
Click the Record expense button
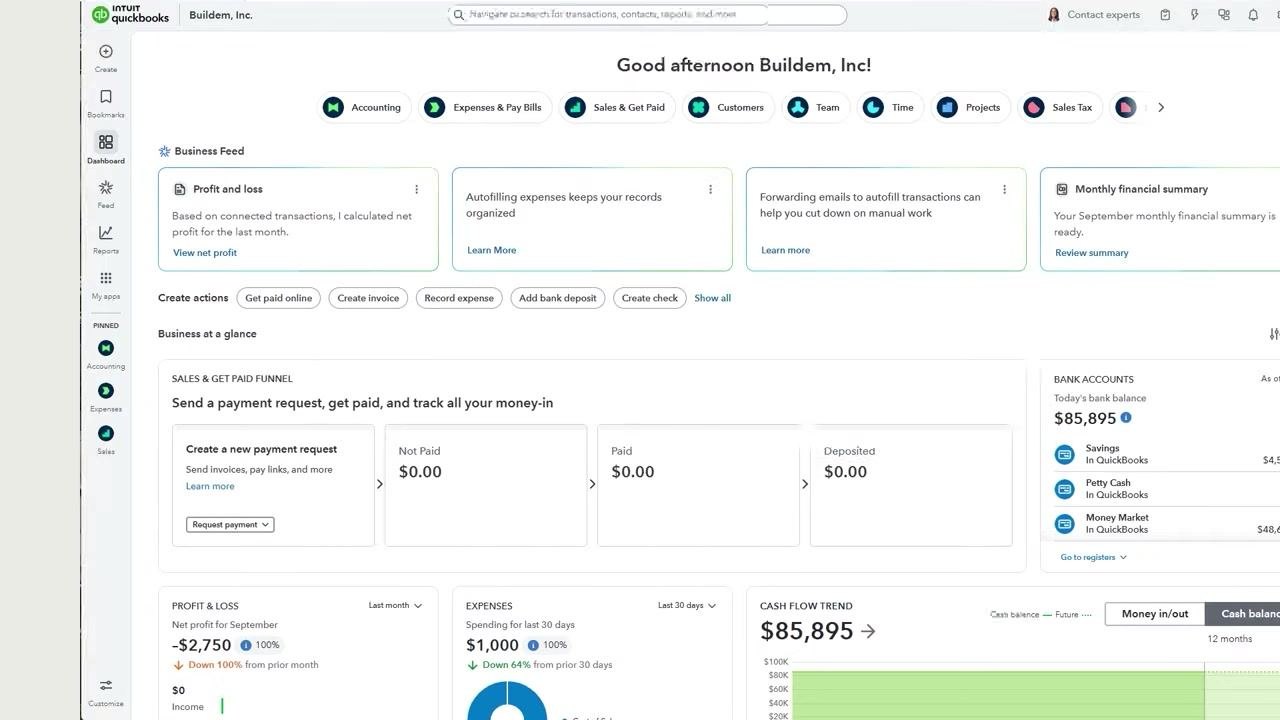tap(459, 298)
